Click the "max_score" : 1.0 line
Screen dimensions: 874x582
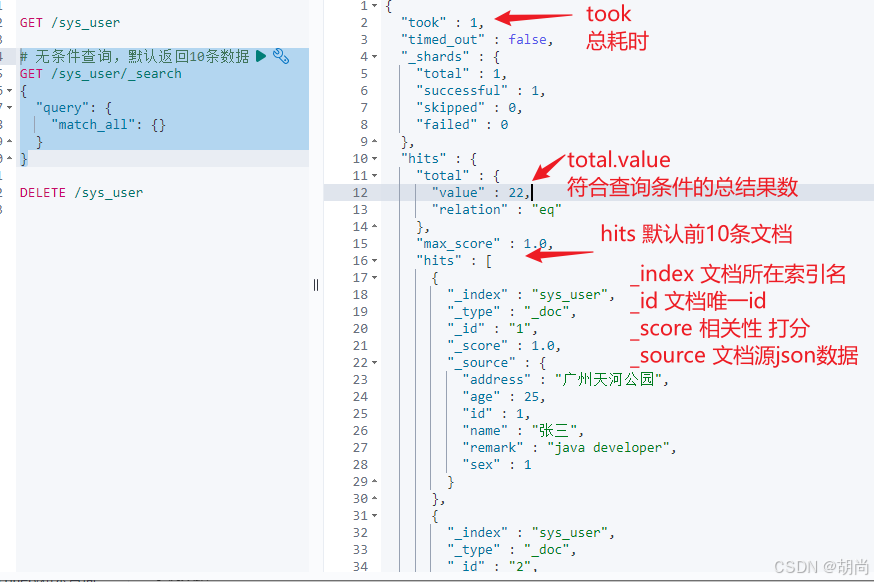pos(484,244)
